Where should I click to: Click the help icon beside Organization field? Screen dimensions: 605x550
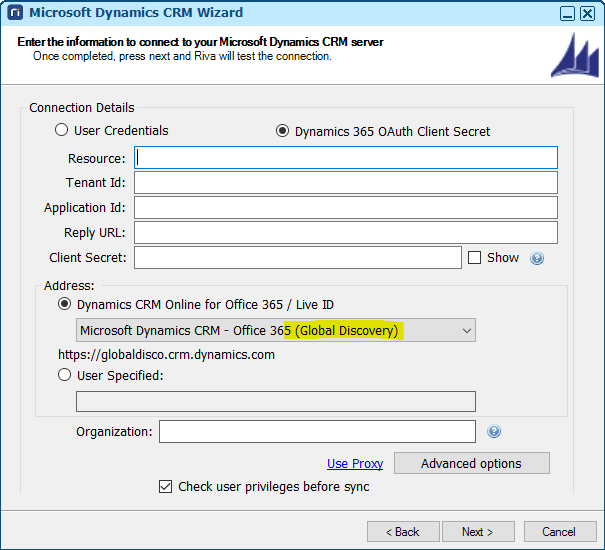(493, 432)
